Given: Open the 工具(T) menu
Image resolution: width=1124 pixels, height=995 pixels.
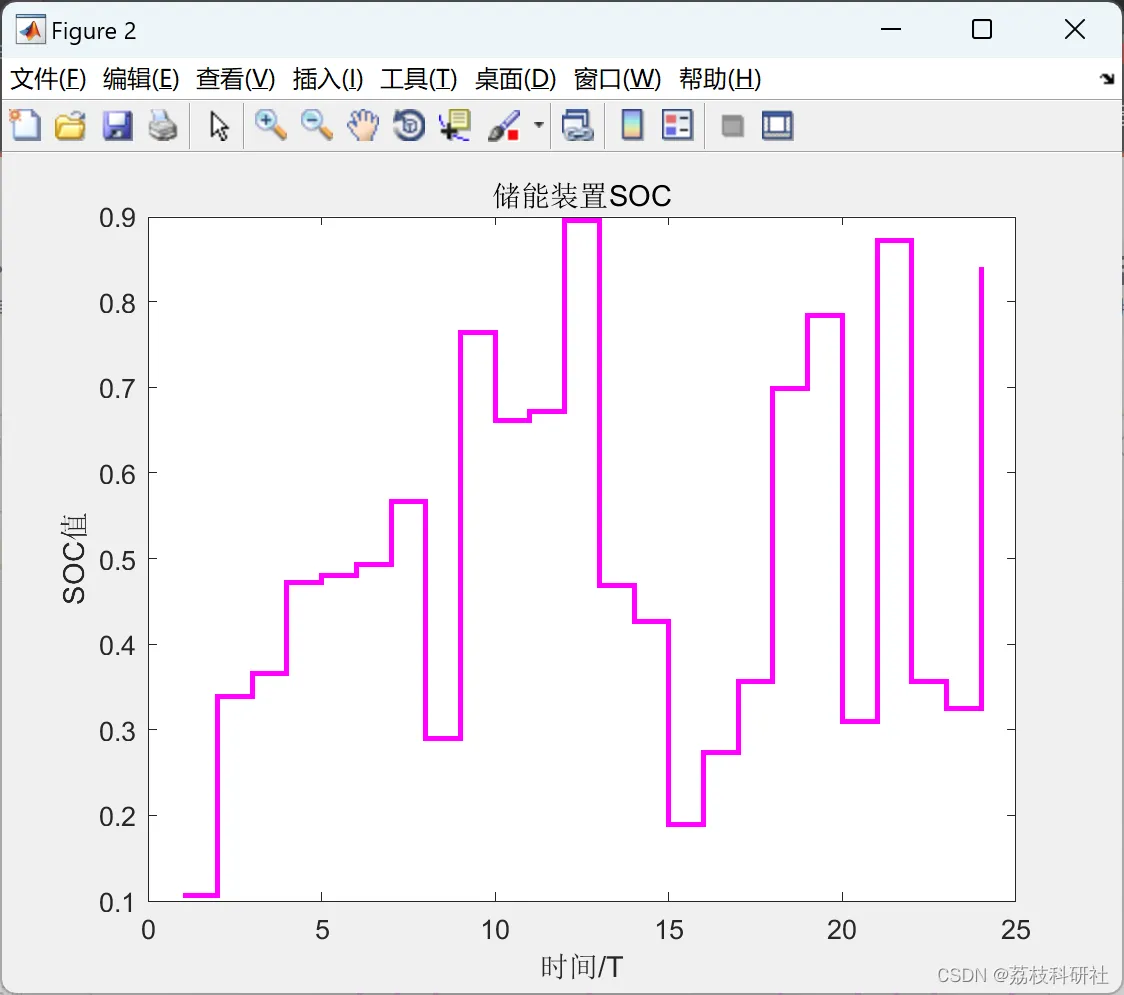Looking at the screenshot, I should tap(419, 79).
